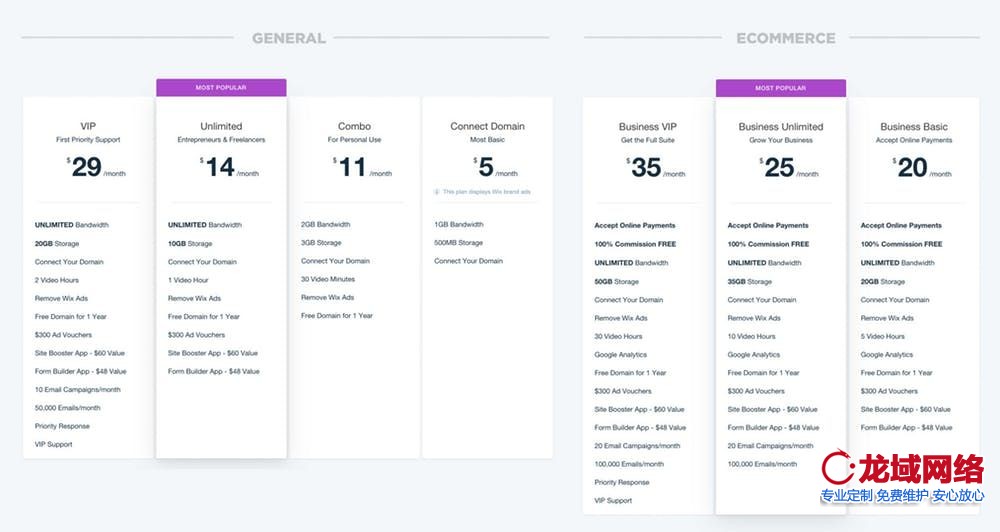1000x532 pixels.
Task: Click the purple Most Popular badge above Unlimited
Action: click(221, 88)
